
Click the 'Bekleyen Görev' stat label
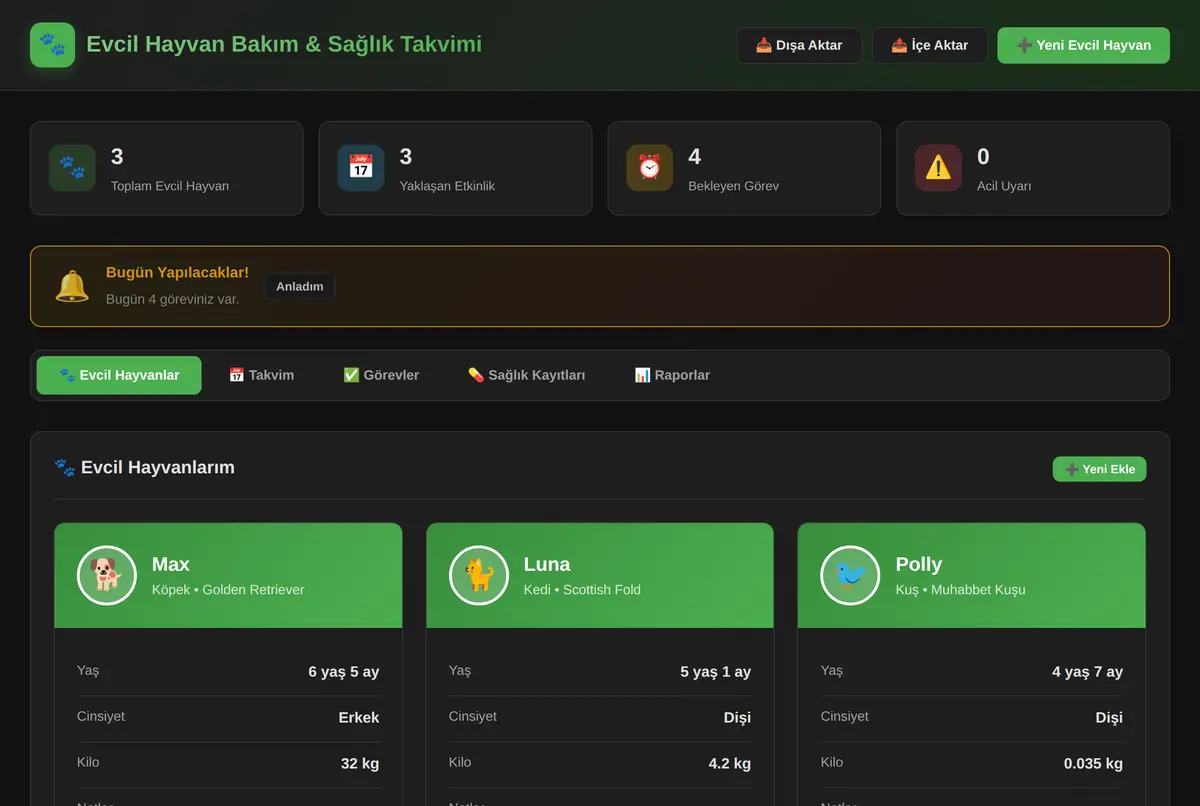(734, 186)
